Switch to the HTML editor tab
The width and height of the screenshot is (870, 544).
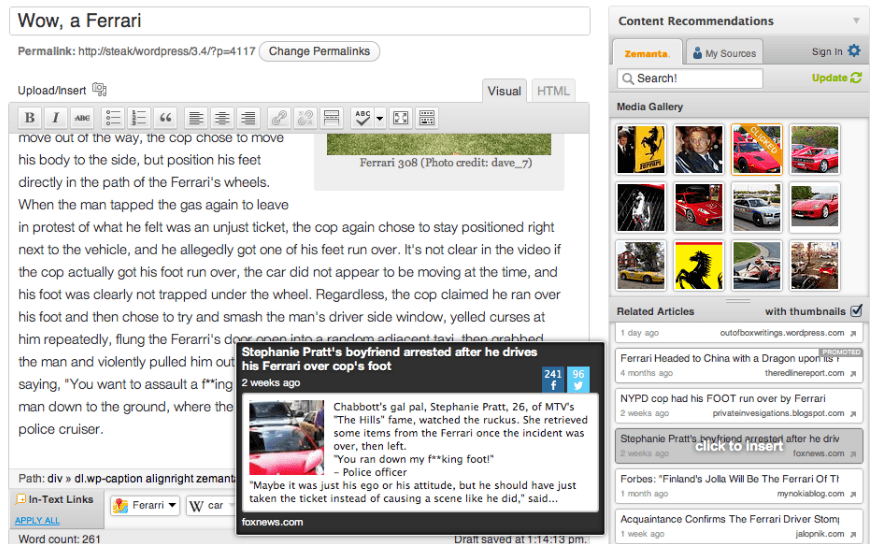(553, 91)
